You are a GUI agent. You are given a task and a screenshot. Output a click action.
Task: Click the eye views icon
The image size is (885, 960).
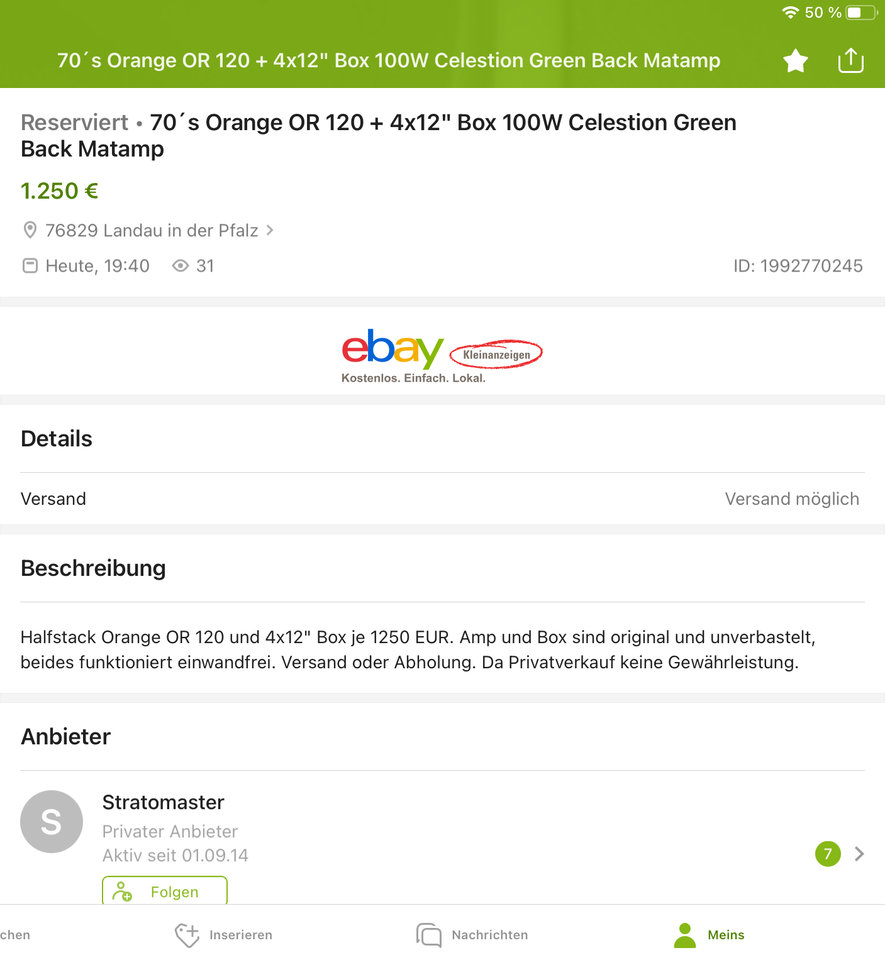click(180, 266)
